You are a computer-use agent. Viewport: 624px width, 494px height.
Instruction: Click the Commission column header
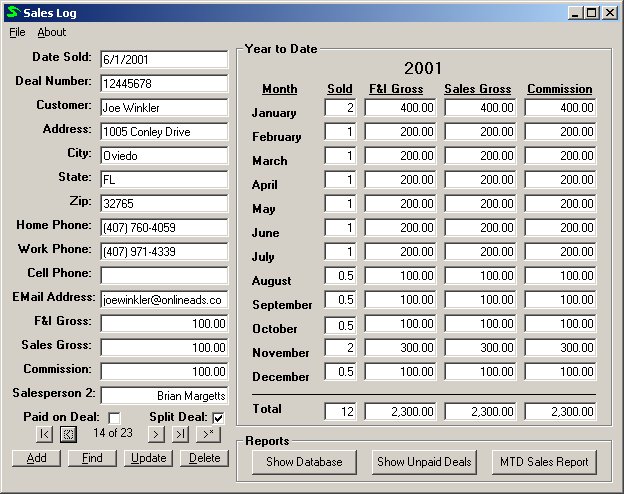[x=560, y=89]
